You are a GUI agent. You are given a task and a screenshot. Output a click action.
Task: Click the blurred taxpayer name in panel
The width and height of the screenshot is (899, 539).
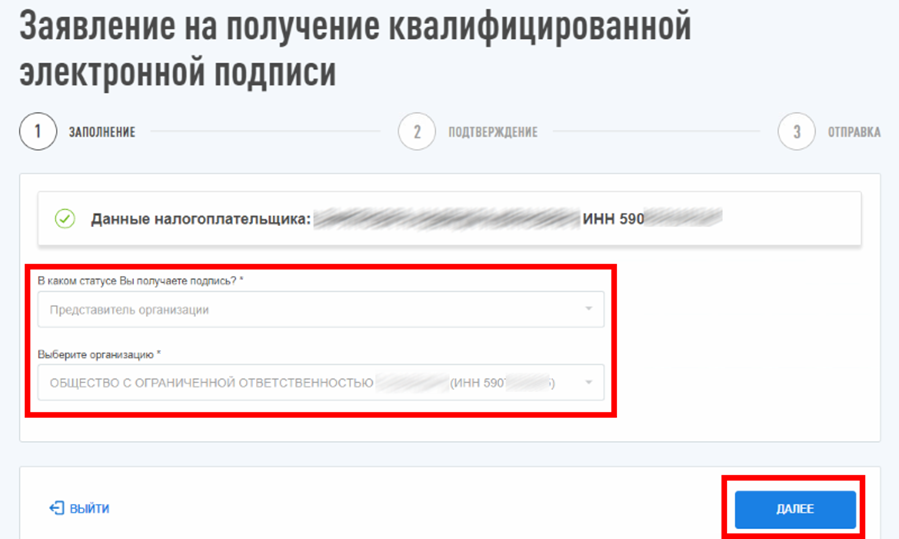(447, 218)
